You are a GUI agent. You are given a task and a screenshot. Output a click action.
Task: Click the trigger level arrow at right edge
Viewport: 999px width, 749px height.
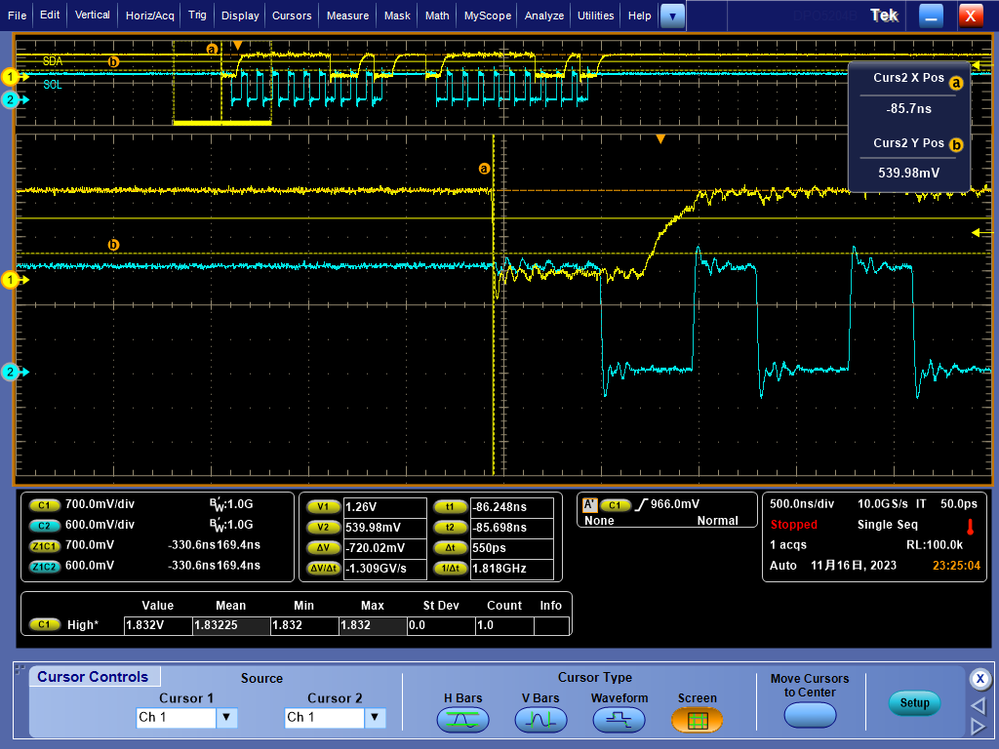pyautogui.click(x=981, y=233)
